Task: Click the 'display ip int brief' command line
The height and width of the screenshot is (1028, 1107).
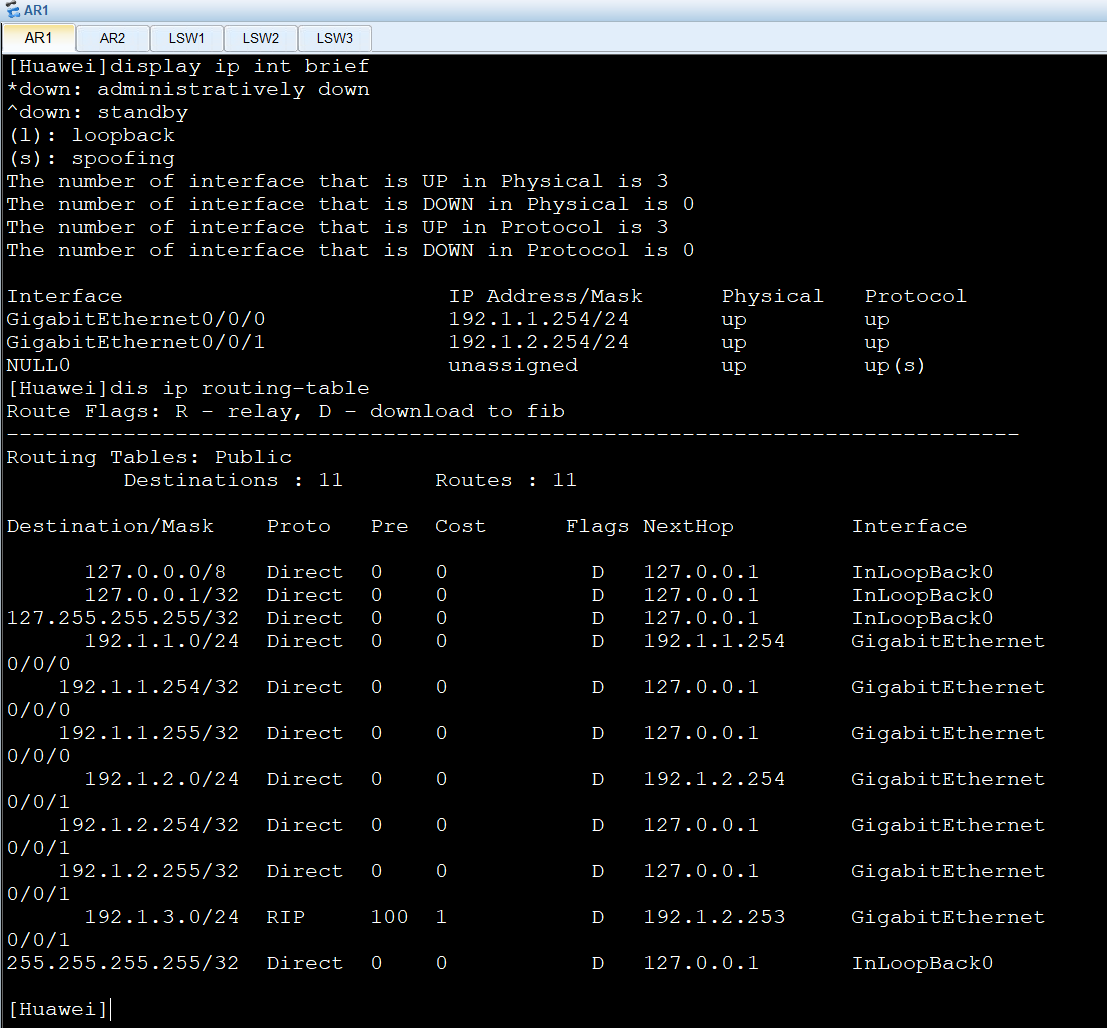Action: pyautogui.click(x=188, y=67)
